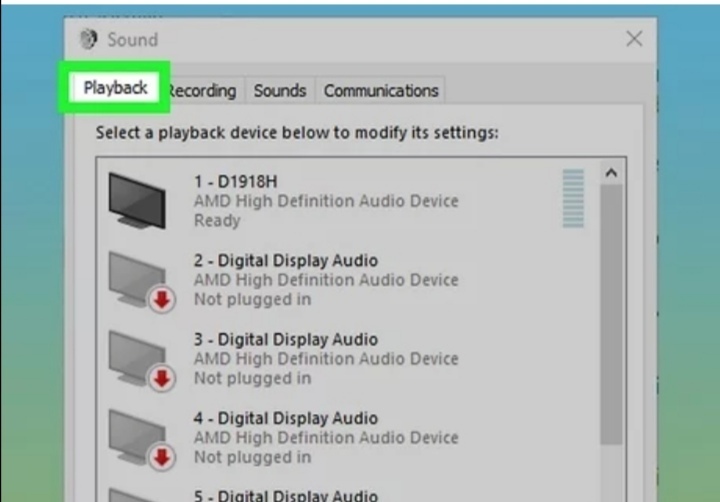Viewport: 720px width, 502px height.
Task: Click the Ready status of D1918H
Action: pos(217,220)
